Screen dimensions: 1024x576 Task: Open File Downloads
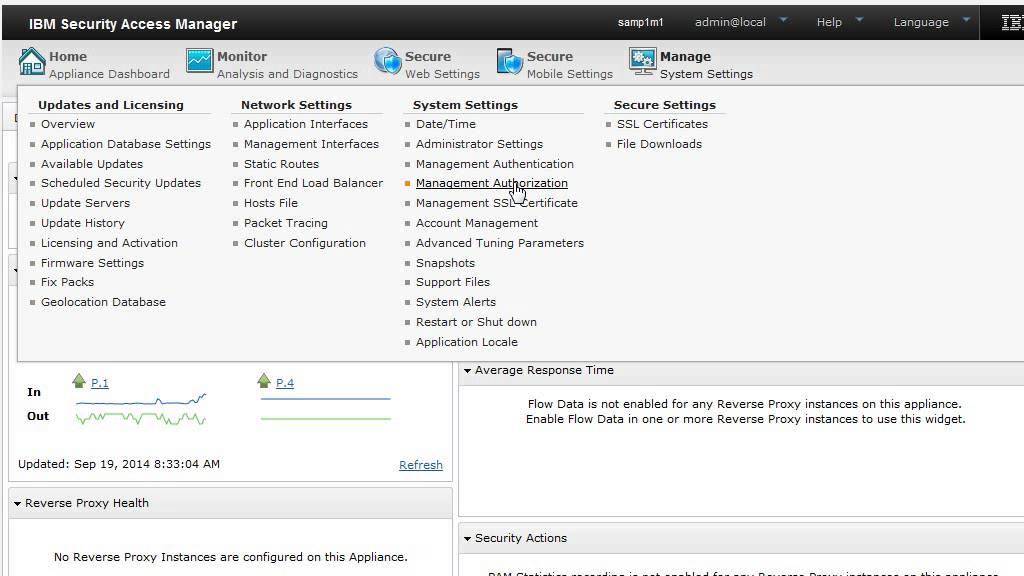tap(659, 144)
